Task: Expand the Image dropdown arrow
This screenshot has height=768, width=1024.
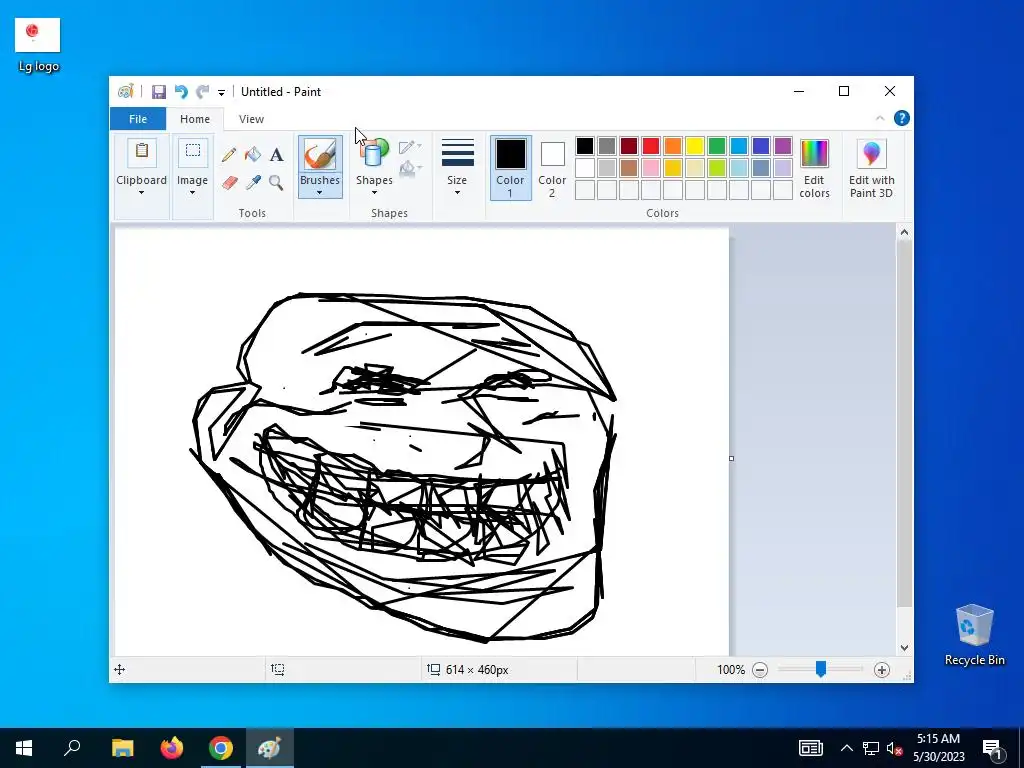Action: pyautogui.click(x=193, y=193)
